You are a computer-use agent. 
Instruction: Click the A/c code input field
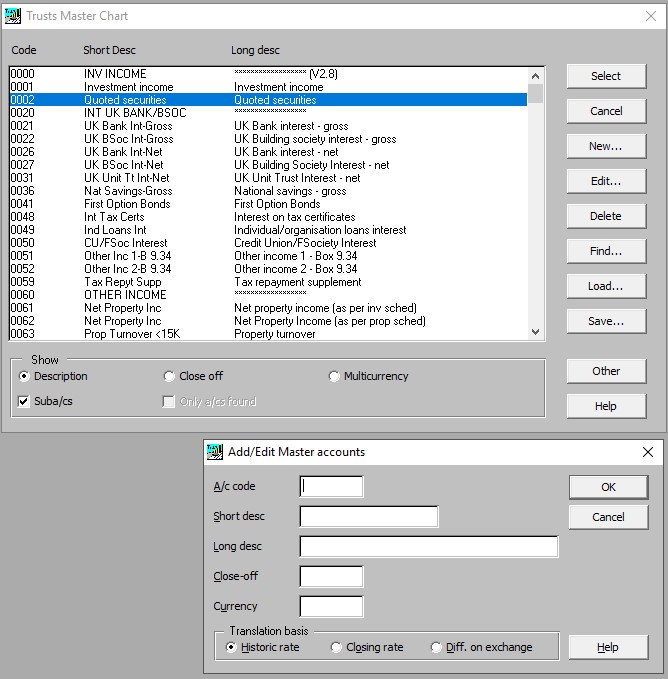331,487
